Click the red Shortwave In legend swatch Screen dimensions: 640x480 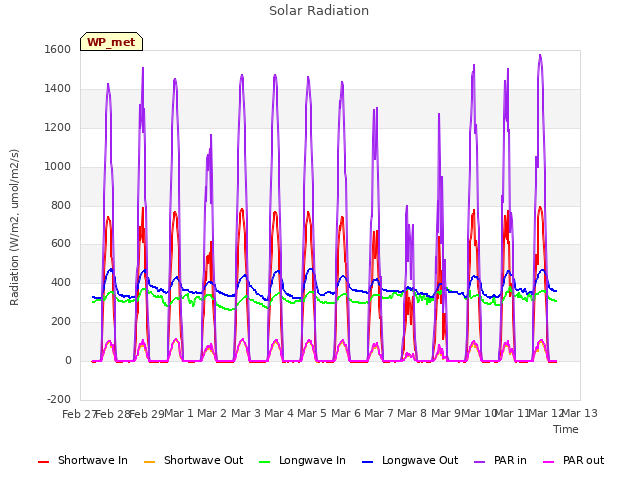tap(44, 462)
